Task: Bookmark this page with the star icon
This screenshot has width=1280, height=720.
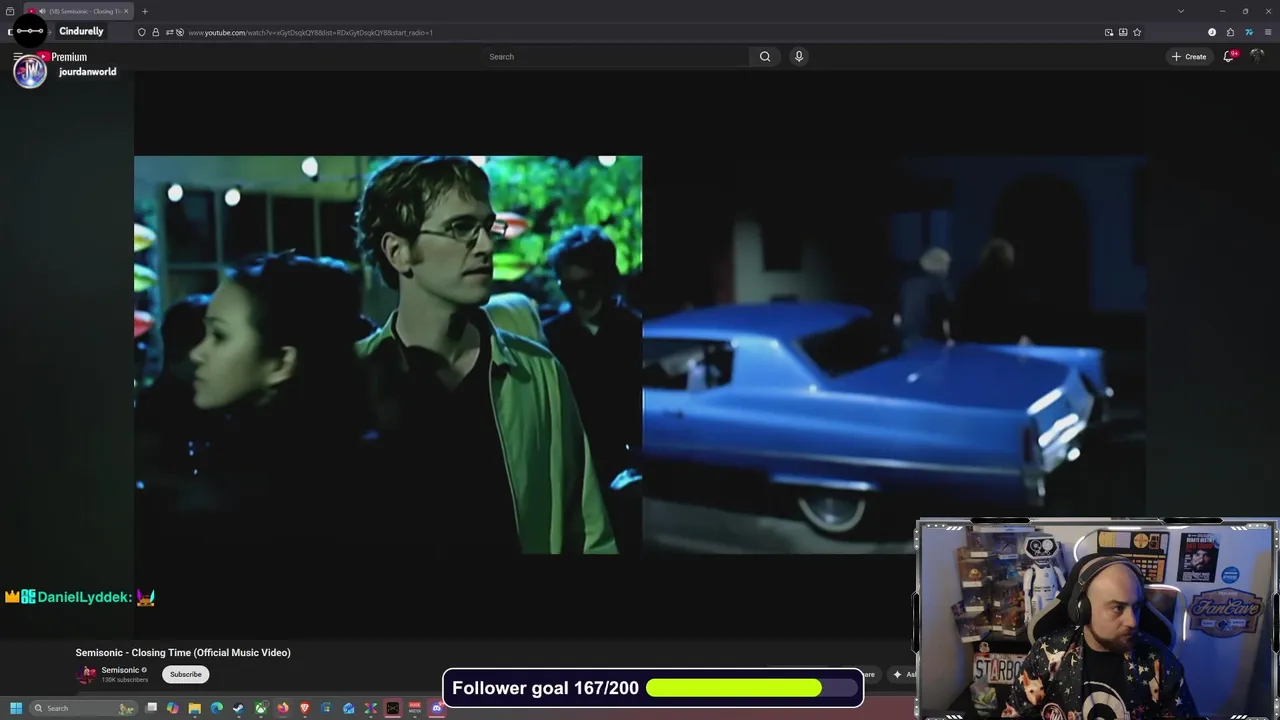Action: click(x=1137, y=32)
